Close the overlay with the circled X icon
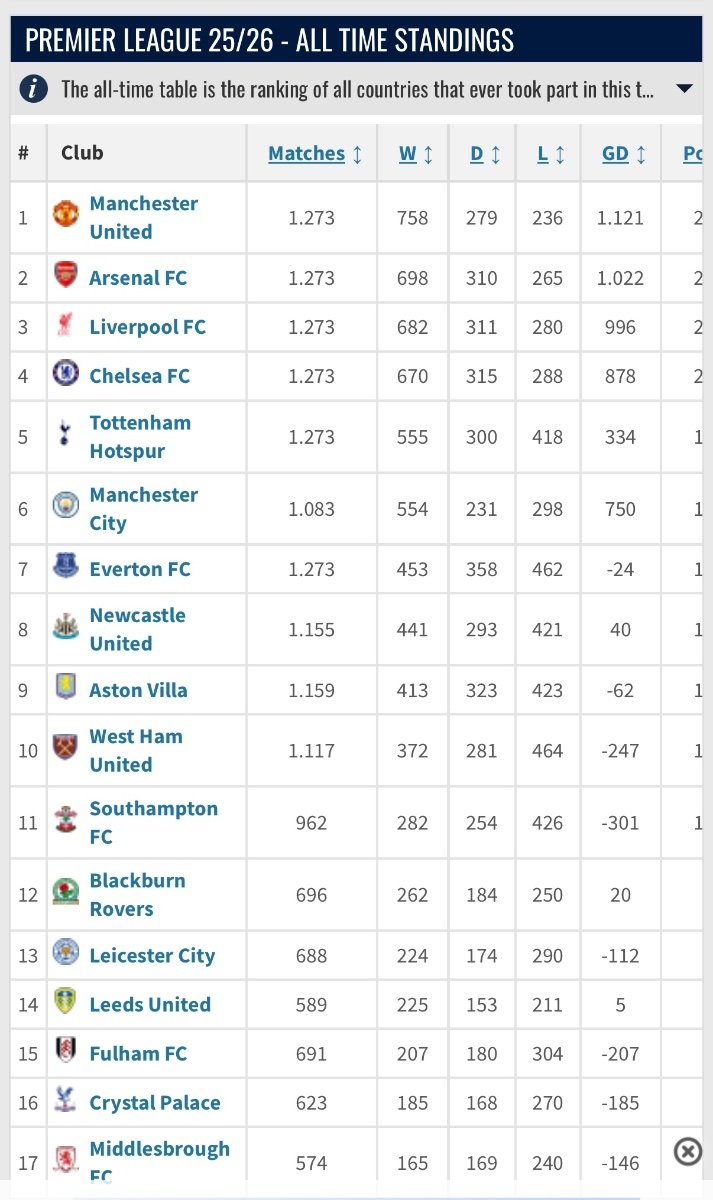Image resolution: width=713 pixels, height=1200 pixels. (688, 1152)
